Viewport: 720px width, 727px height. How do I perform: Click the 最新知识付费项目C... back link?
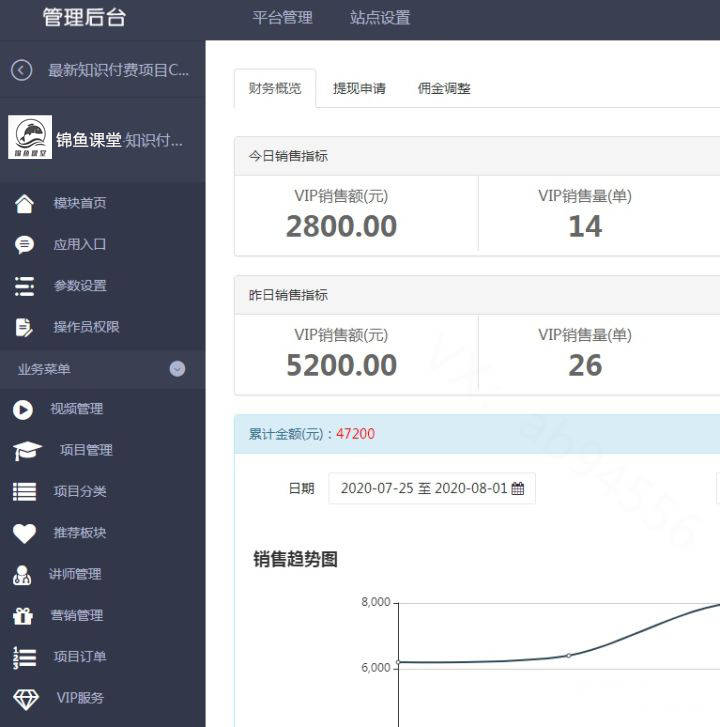119,70
